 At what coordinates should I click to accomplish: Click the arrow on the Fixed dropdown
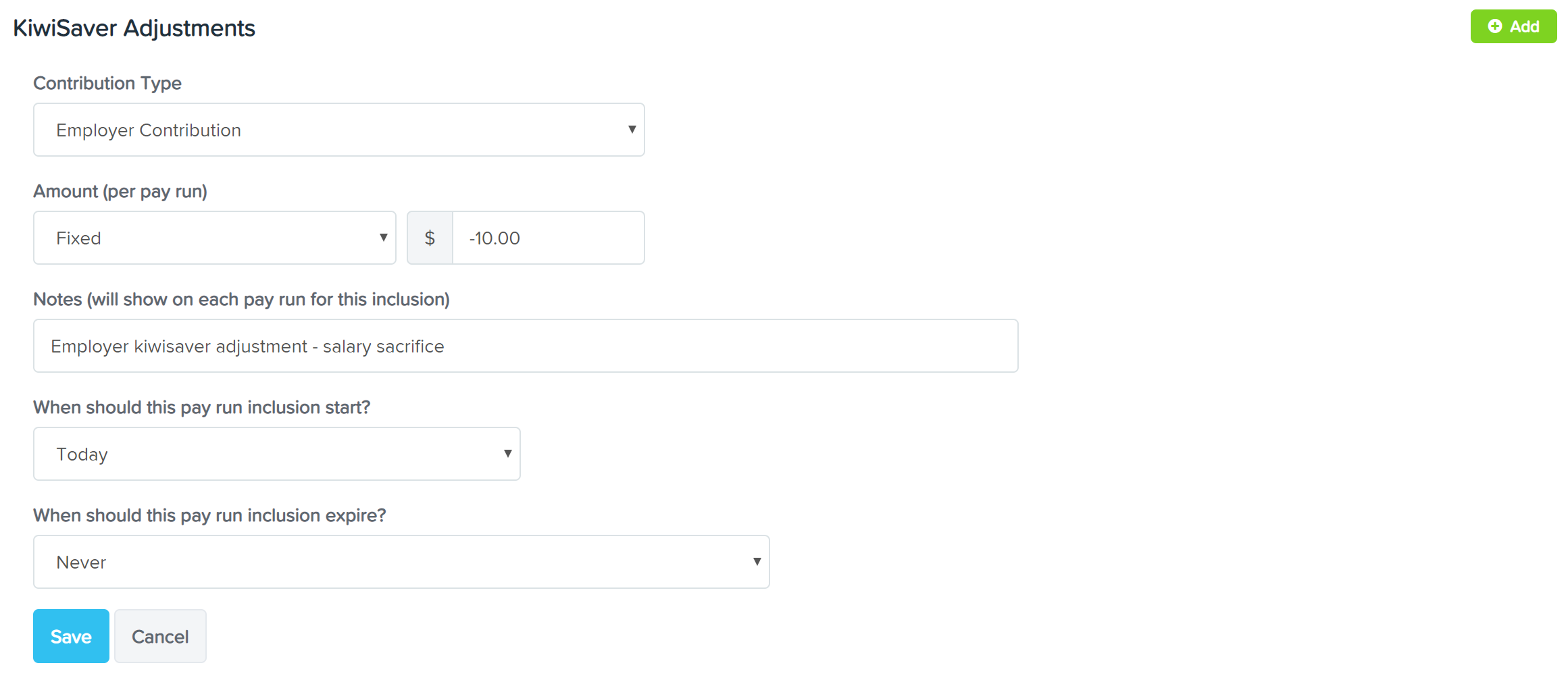click(383, 237)
